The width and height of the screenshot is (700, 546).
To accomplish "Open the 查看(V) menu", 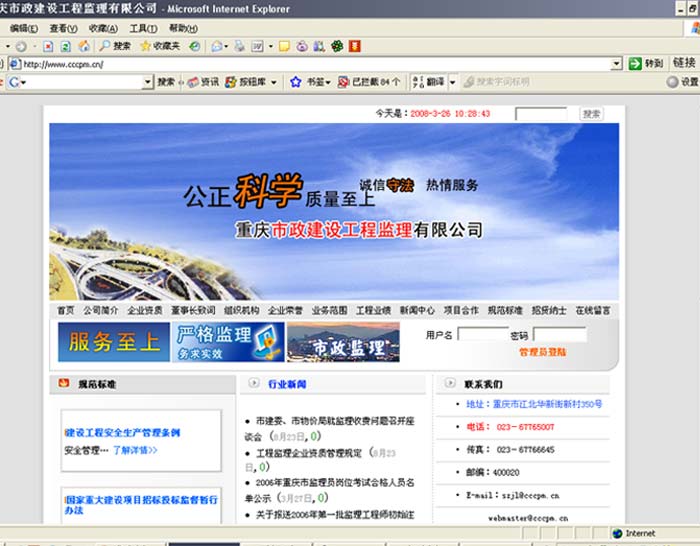I will tap(63, 28).
